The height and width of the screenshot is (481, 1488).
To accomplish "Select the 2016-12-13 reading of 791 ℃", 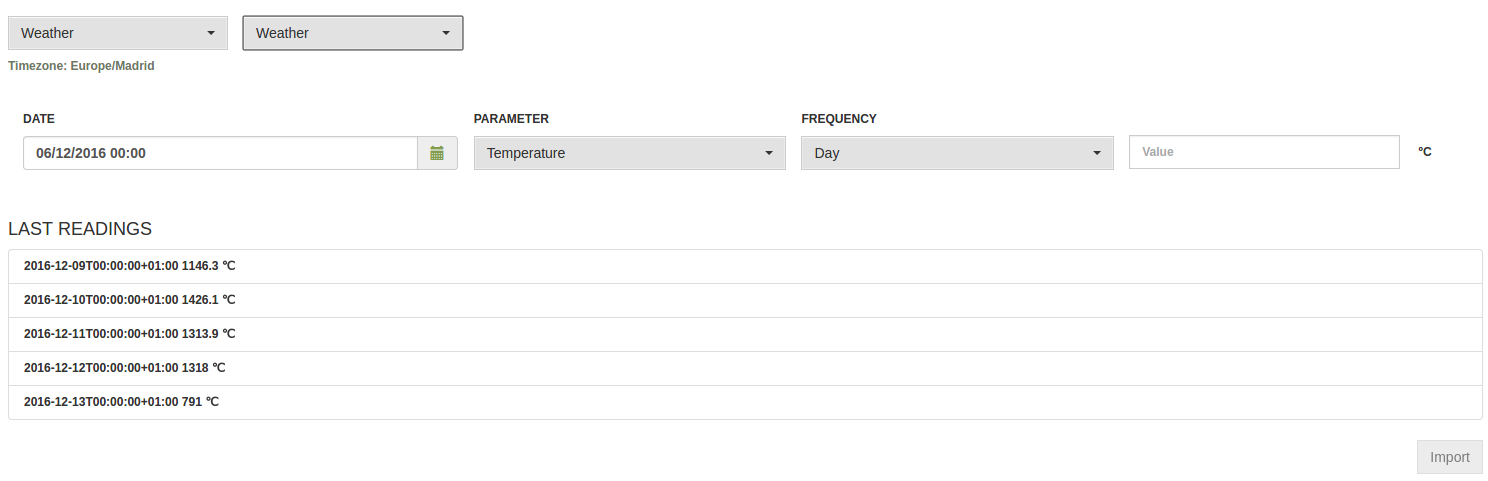I will point(121,402).
